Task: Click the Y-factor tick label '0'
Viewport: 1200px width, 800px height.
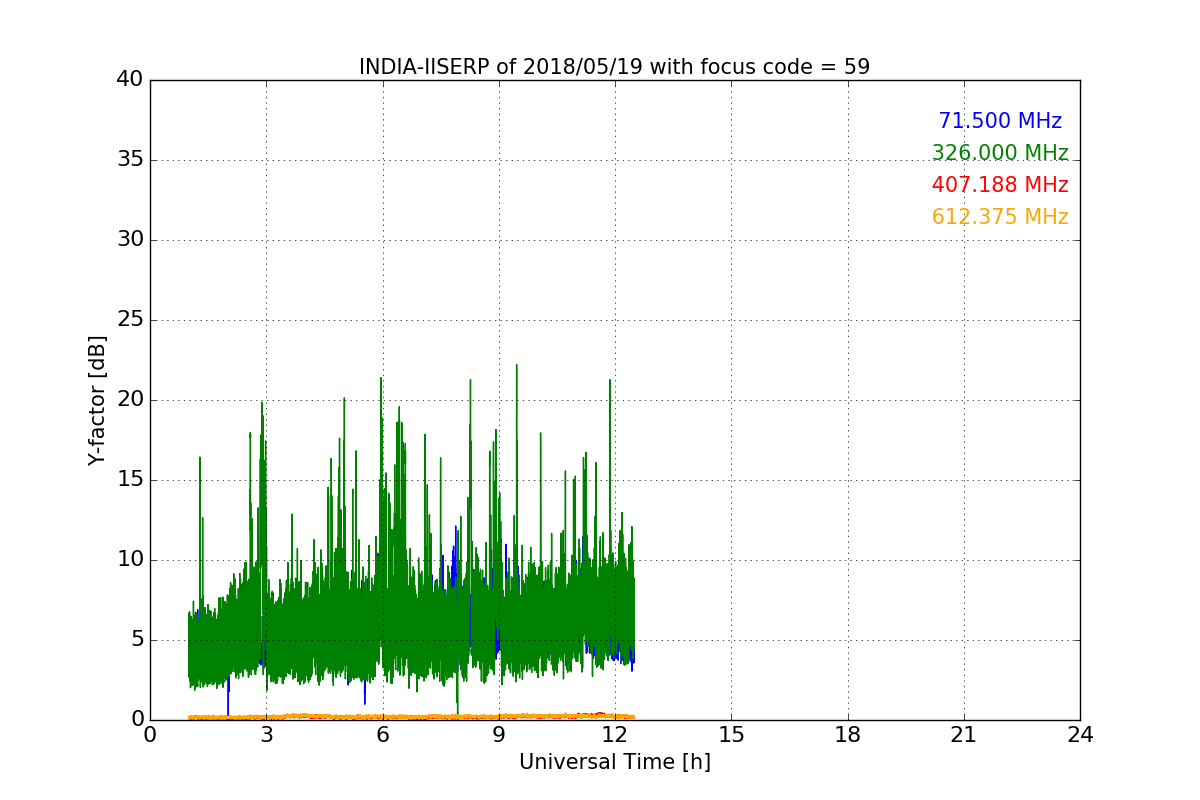Action: tap(136, 720)
